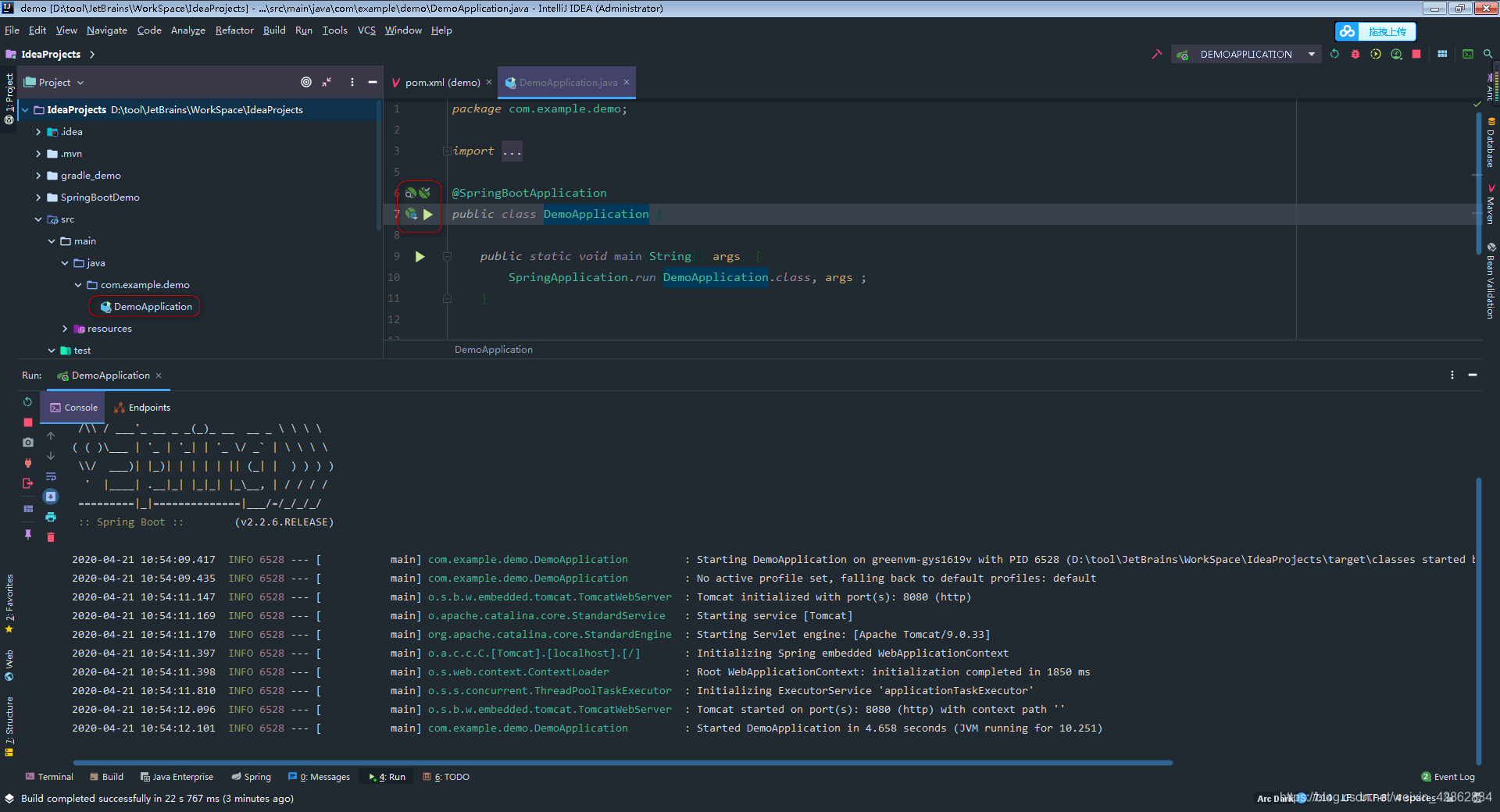Viewport: 1500px width, 812px height.
Task: Switch to Endpoints tab
Action: tap(142, 408)
